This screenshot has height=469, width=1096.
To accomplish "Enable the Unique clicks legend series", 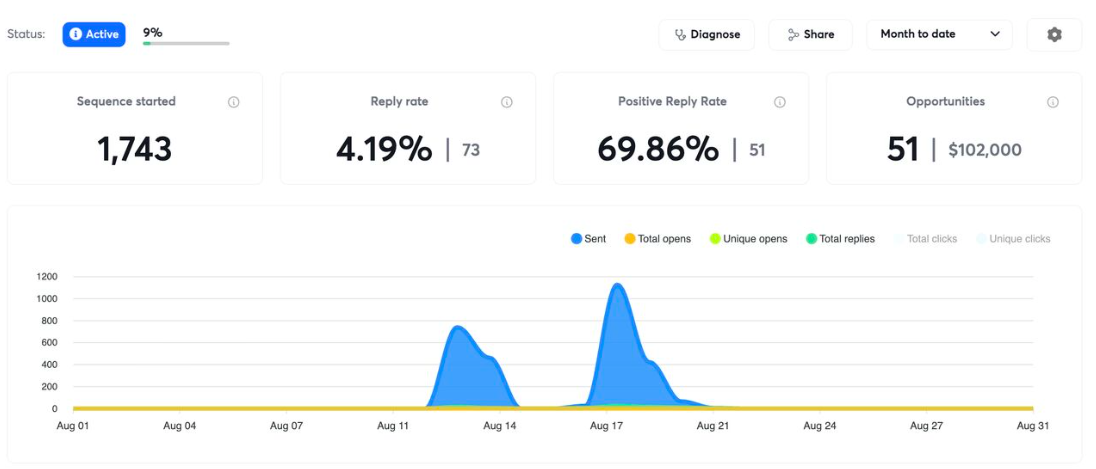I will click(x=1012, y=239).
